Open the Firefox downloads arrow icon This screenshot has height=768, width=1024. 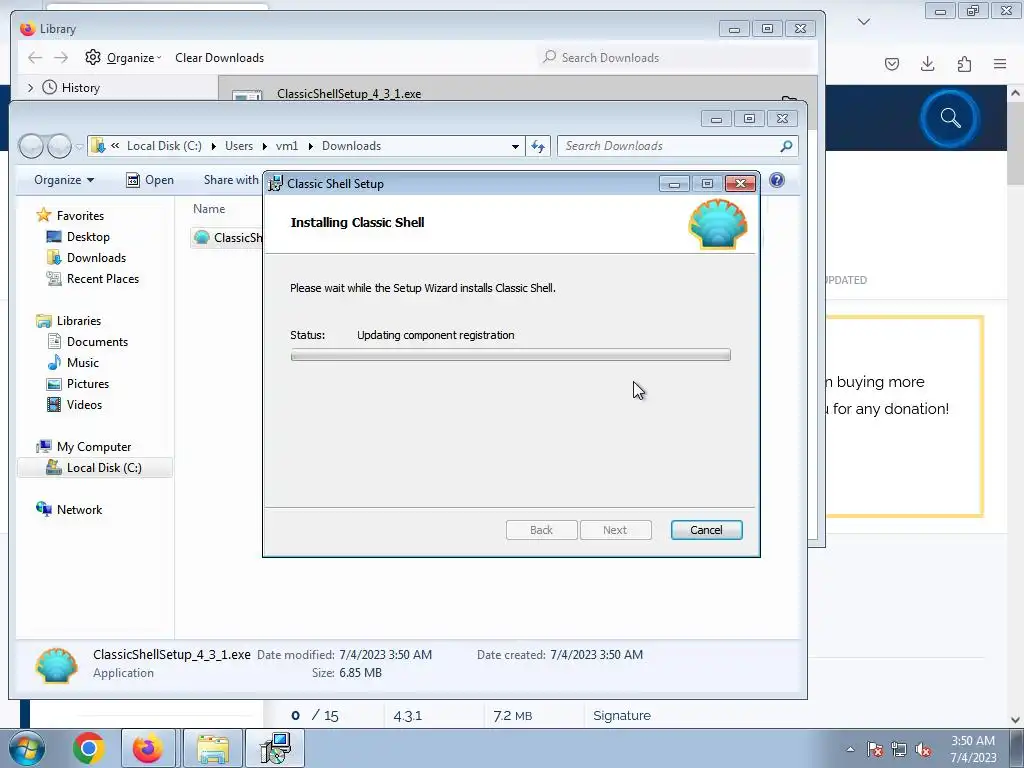(x=927, y=63)
